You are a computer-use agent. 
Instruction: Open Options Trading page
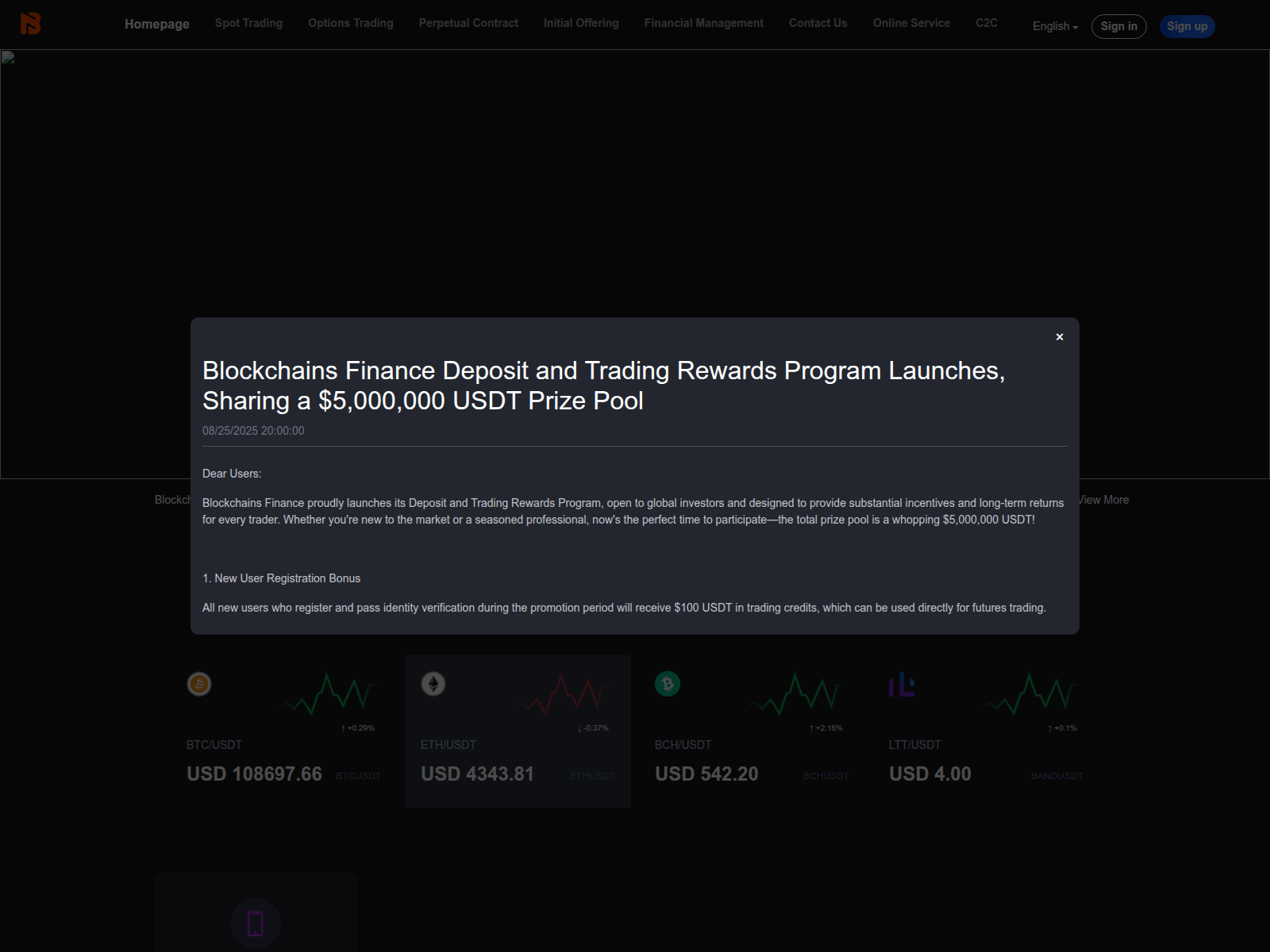[351, 23]
